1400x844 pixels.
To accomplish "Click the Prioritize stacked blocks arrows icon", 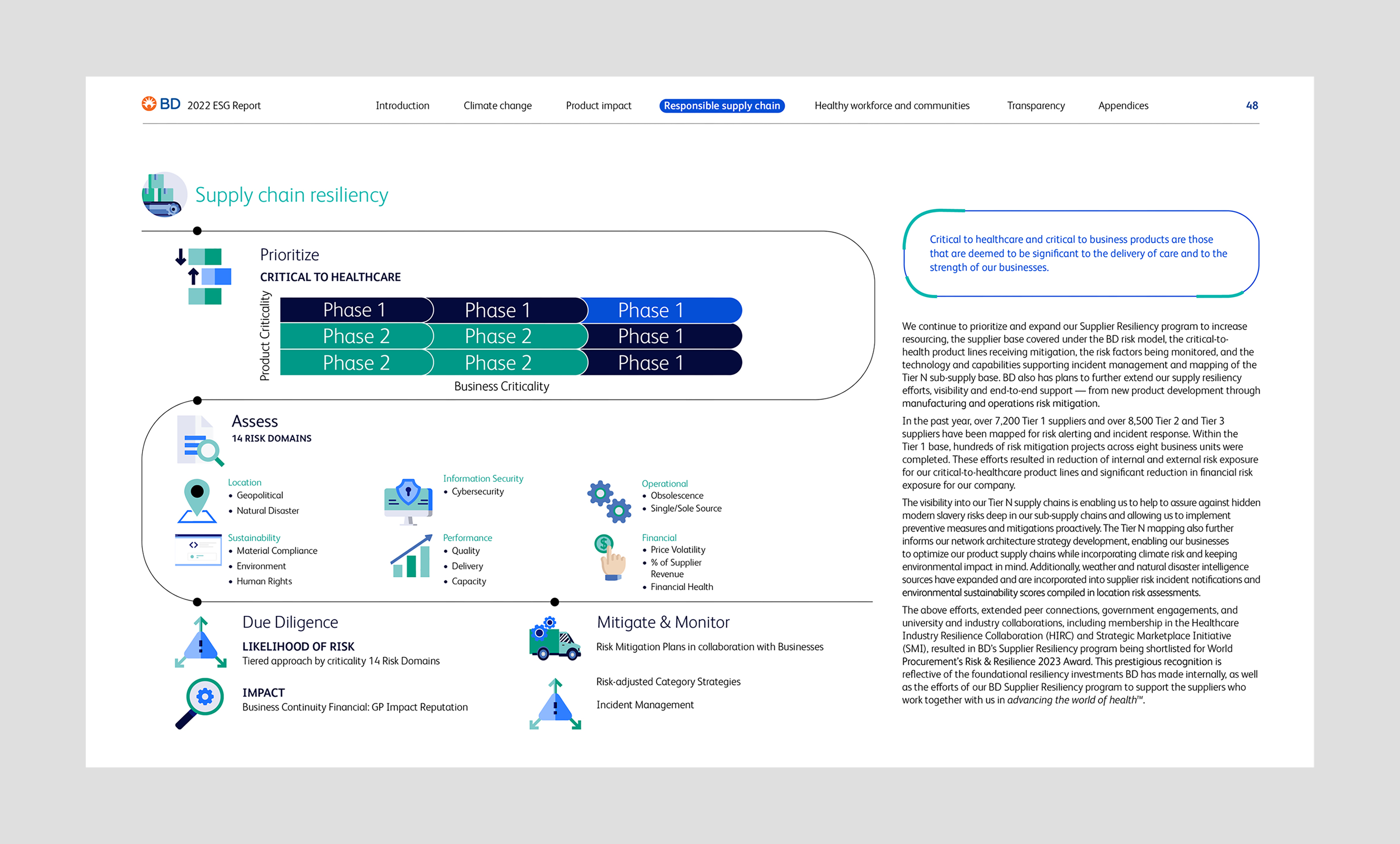I will tap(203, 276).
